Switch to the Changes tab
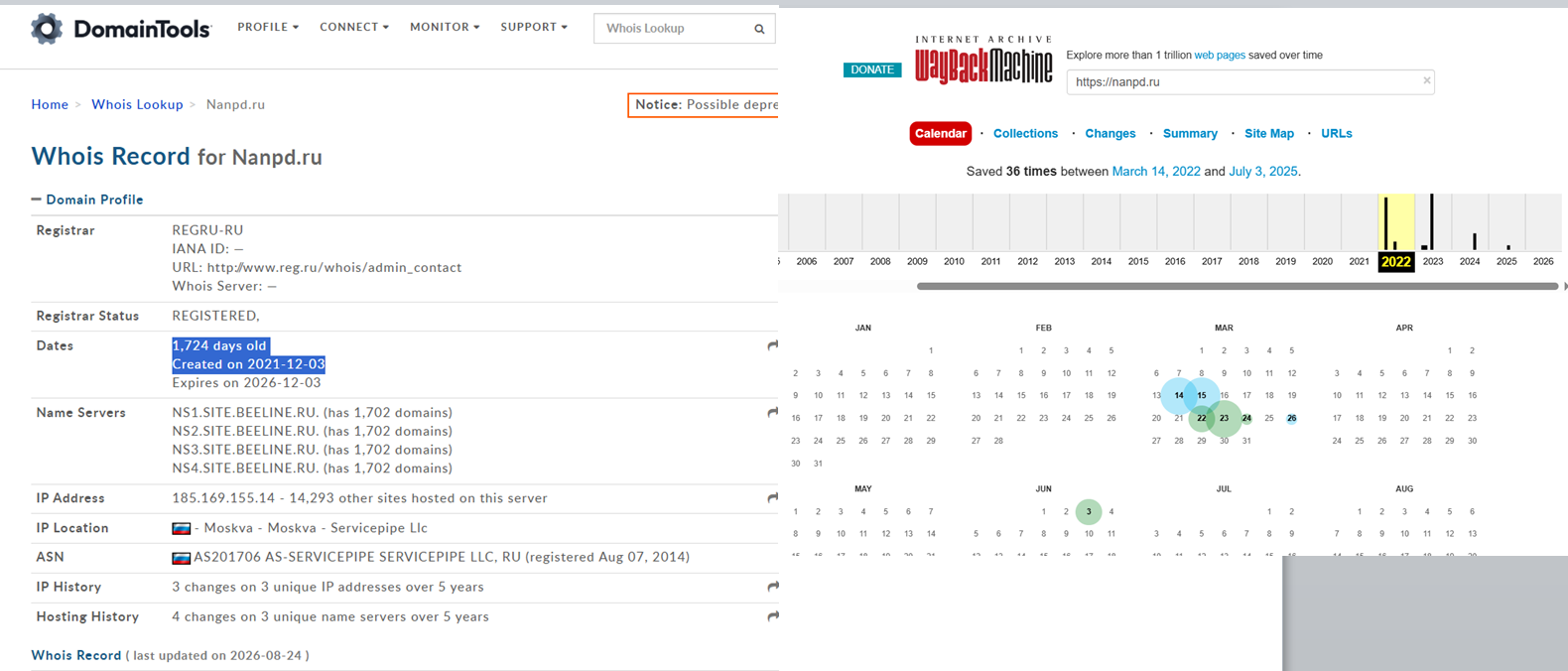This screenshot has width=1568, height=671. (x=1110, y=133)
